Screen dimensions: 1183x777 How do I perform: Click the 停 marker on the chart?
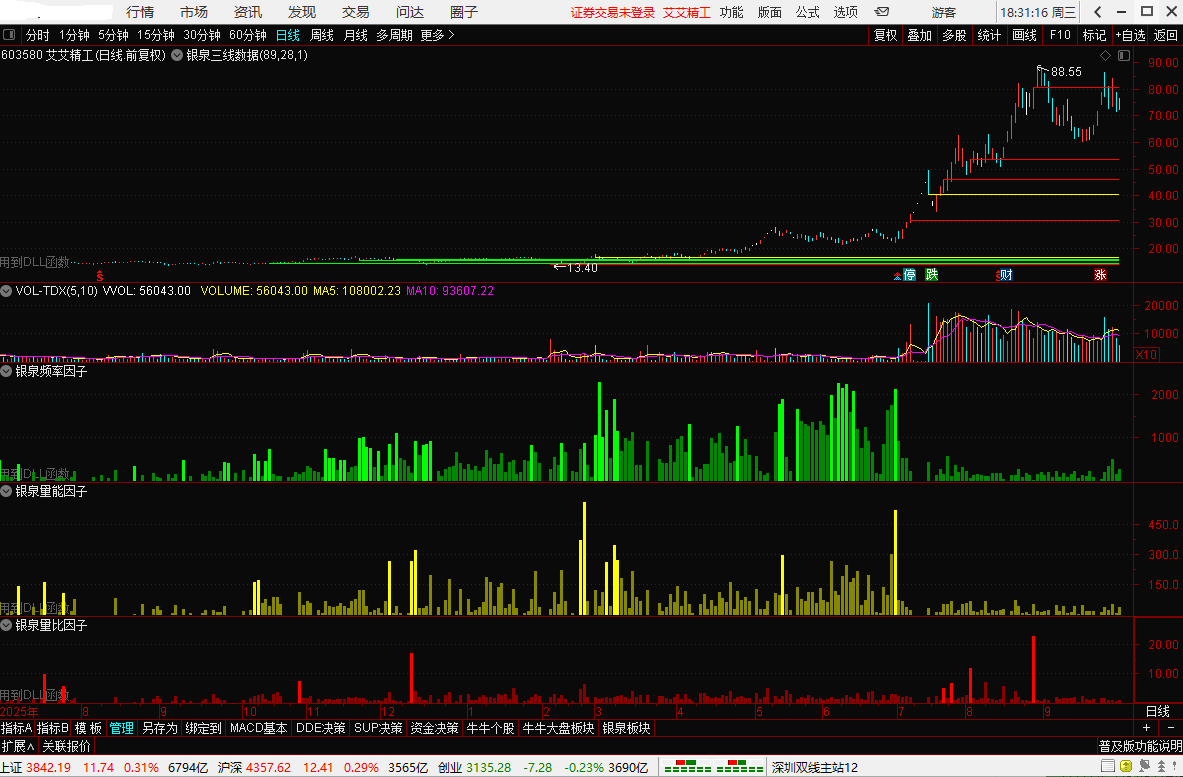click(910, 275)
